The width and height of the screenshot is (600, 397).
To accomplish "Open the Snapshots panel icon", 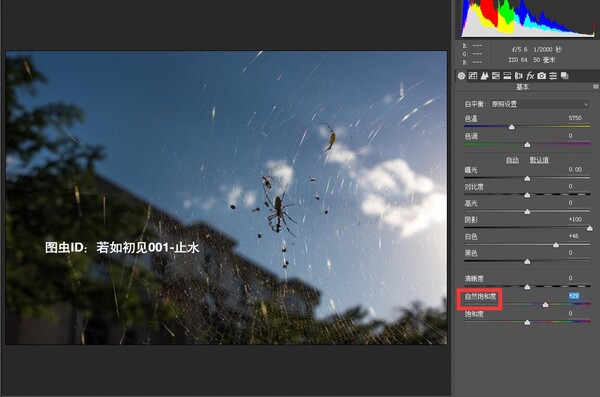I will 564,76.
